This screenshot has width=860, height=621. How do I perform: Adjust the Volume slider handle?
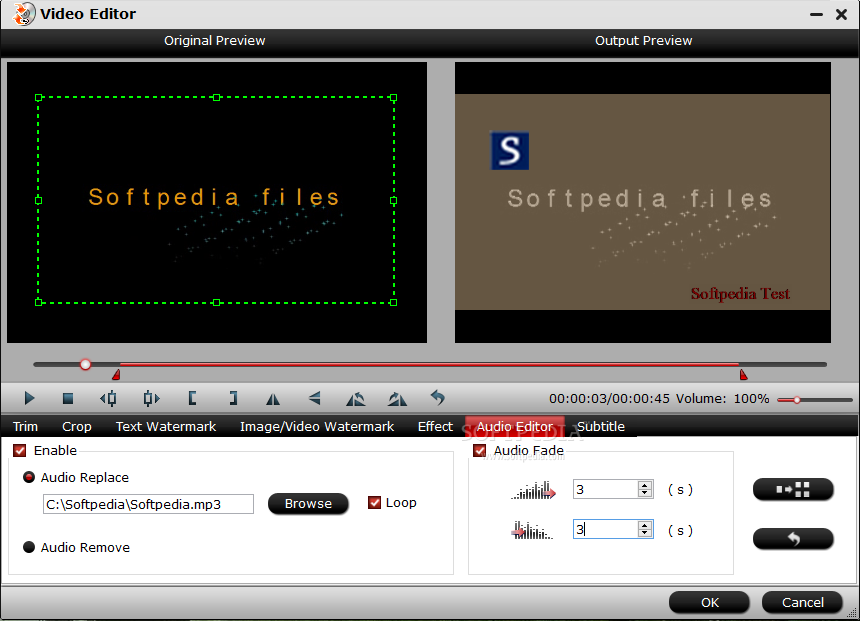[797, 400]
